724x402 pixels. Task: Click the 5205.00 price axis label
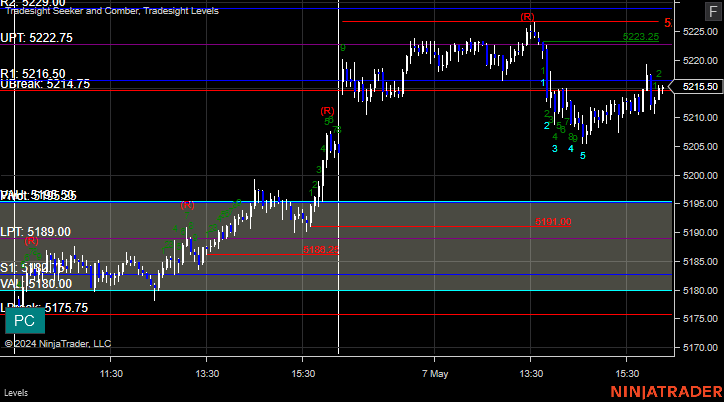[x=700, y=147]
